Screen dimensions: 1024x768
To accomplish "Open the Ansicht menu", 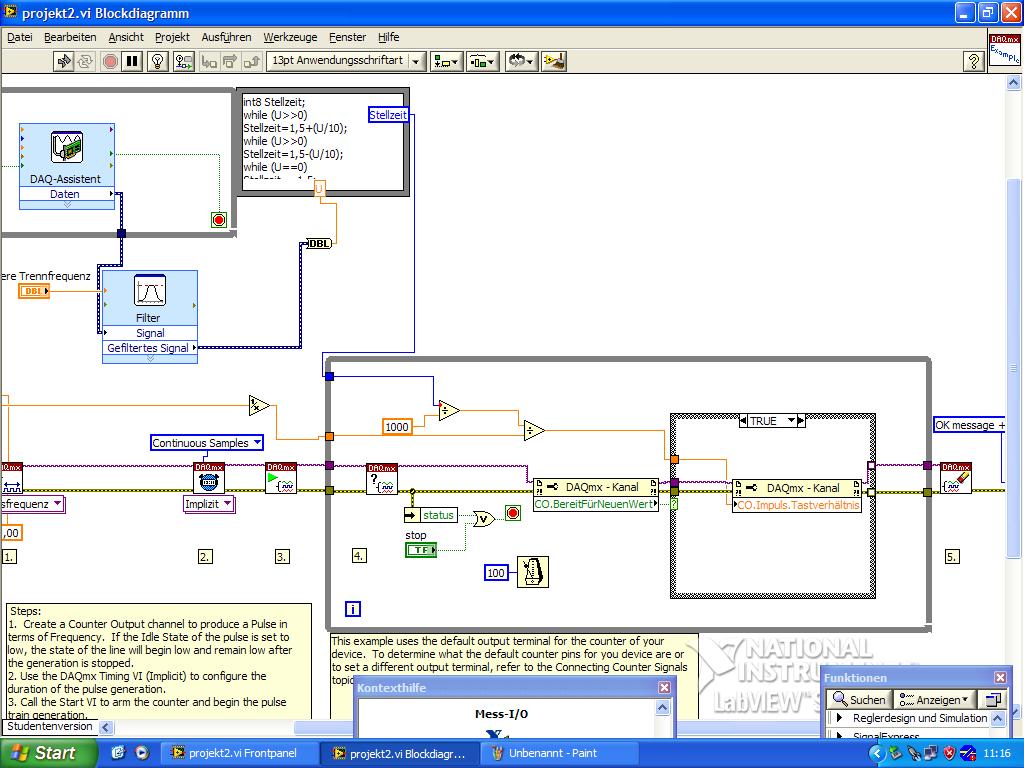I will coord(126,37).
